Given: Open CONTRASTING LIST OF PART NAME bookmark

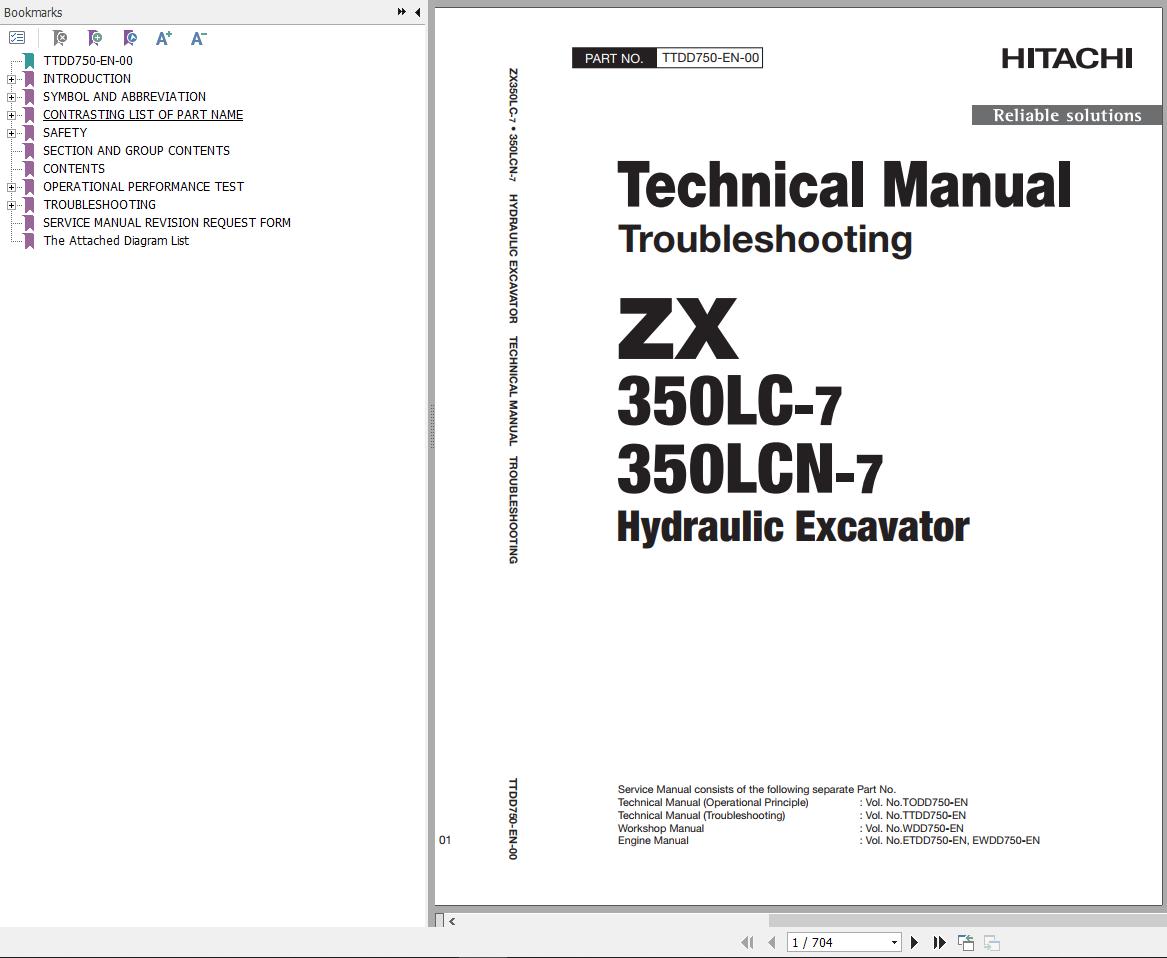Looking at the screenshot, I should 143,115.
